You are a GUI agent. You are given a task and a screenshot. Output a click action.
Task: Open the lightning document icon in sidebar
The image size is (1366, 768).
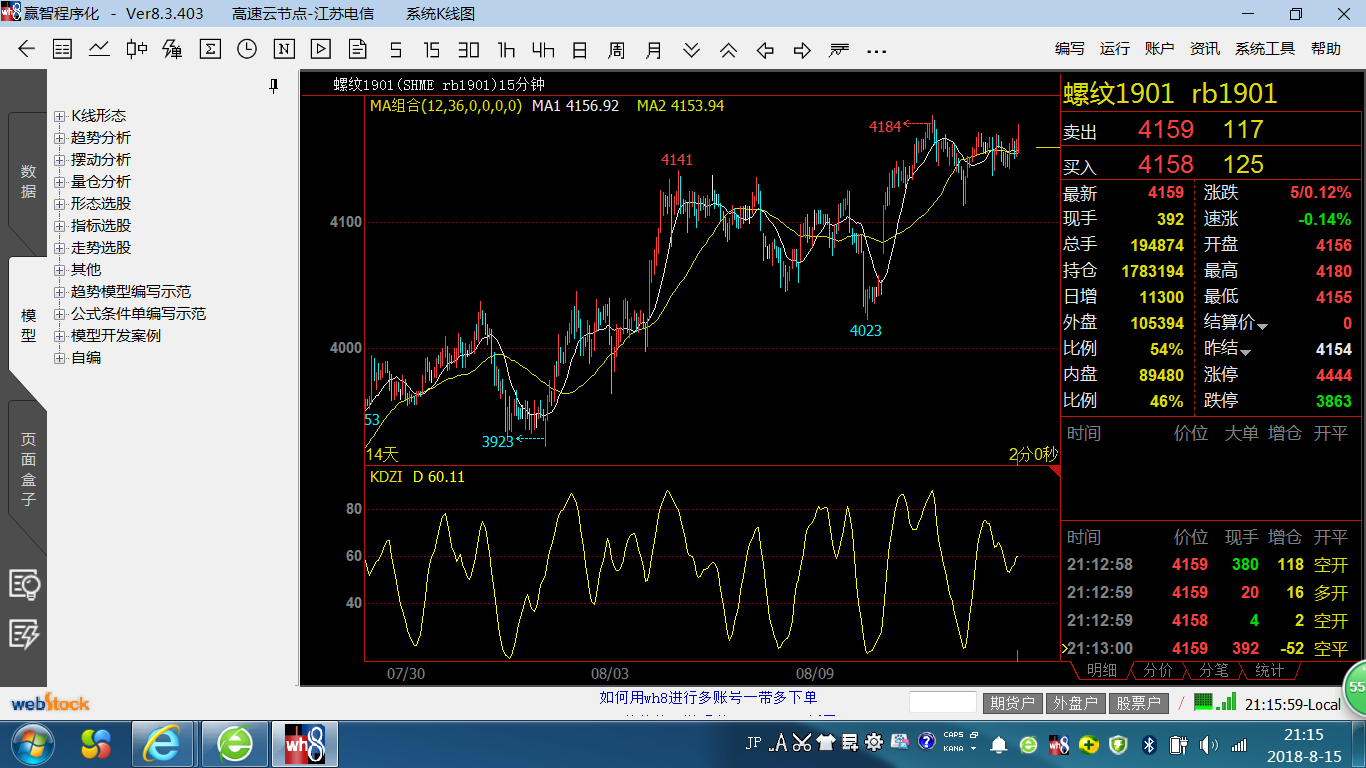pyautogui.click(x=24, y=633)
